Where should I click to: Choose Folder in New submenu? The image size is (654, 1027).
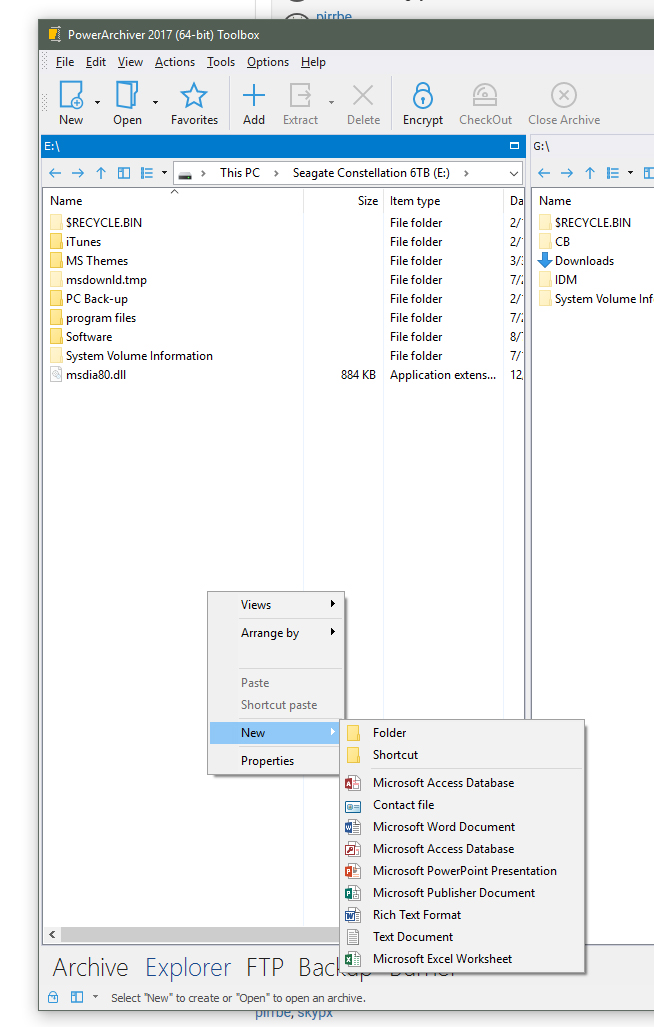tap(463, 732)
